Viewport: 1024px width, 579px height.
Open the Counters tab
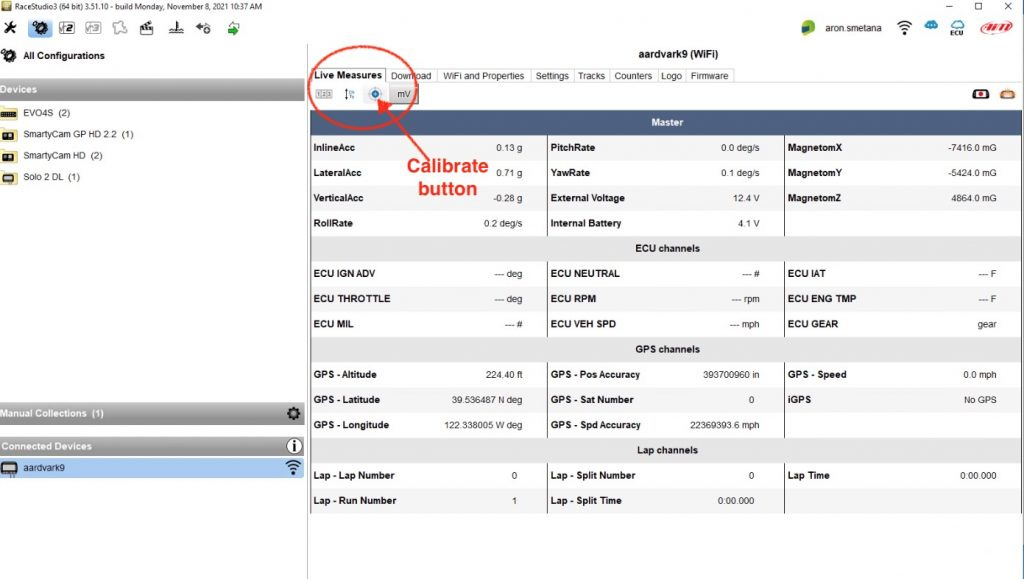point(633,76)
